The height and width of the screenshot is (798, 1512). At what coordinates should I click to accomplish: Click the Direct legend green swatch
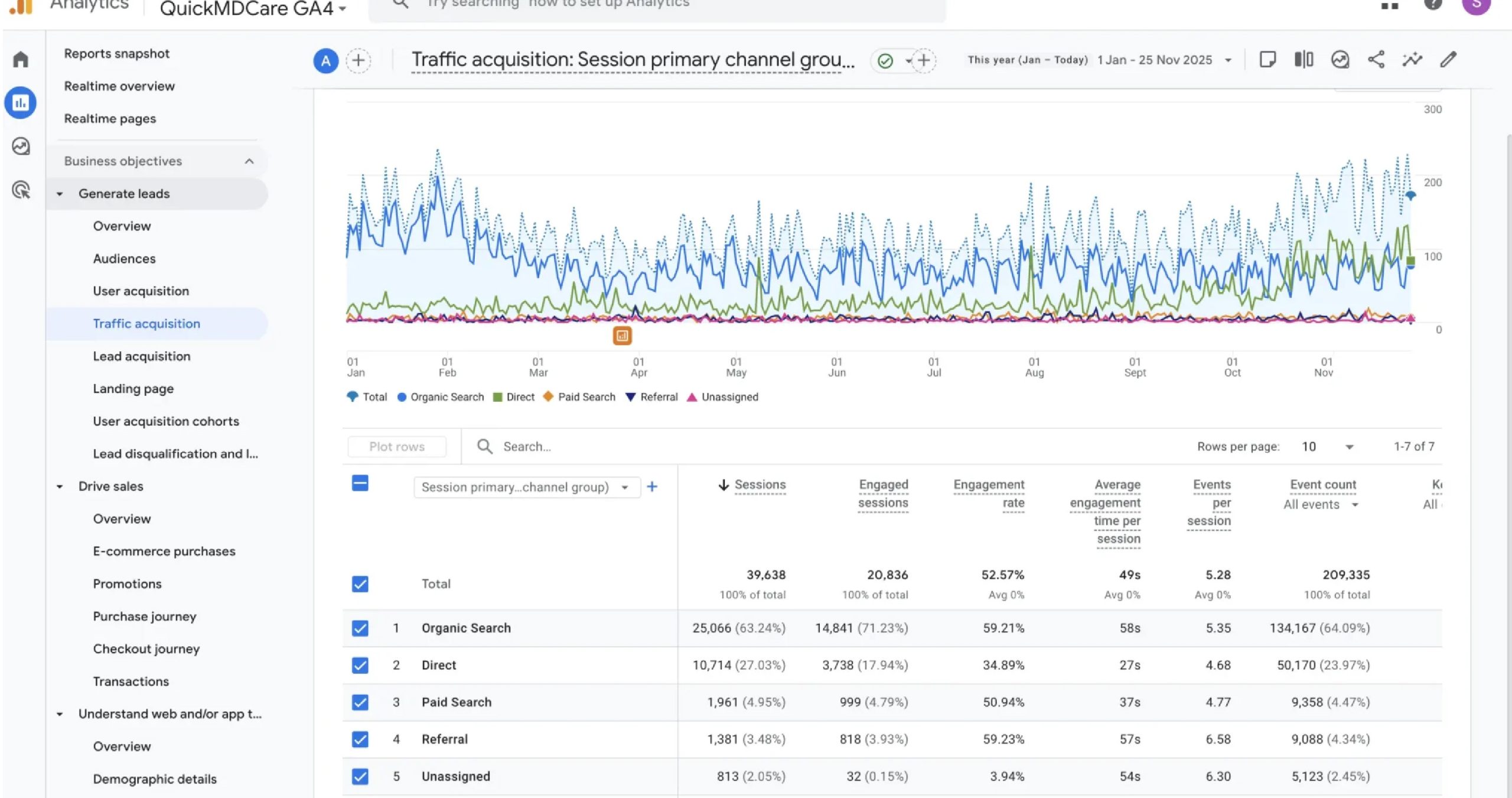pyautogui.click(x=497, y=397)
